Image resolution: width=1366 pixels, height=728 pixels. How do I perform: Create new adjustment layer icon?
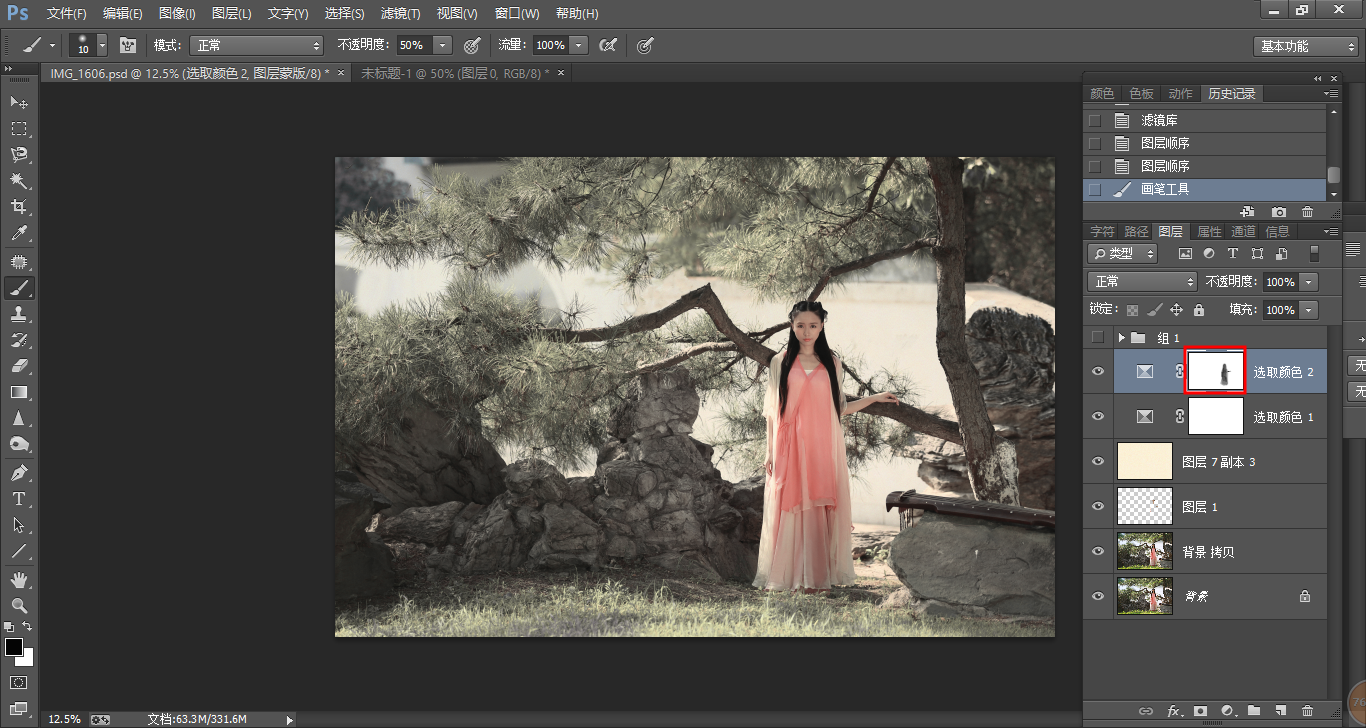coord(1228,711)
